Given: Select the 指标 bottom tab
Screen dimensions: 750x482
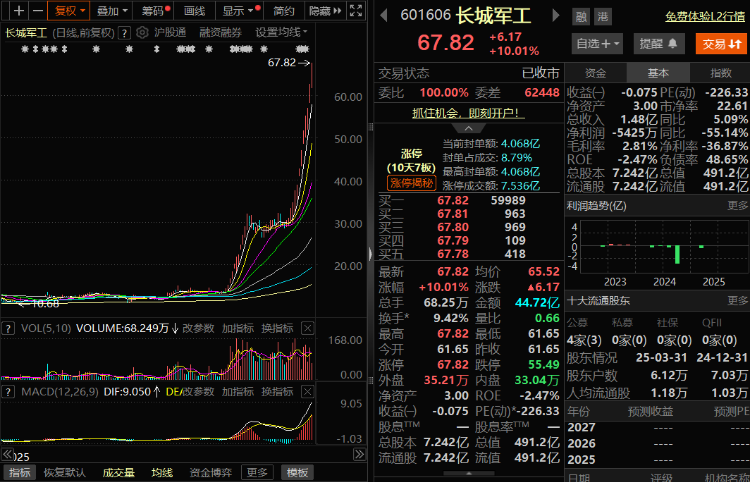Looking at the screenshot, I should 20,473.
